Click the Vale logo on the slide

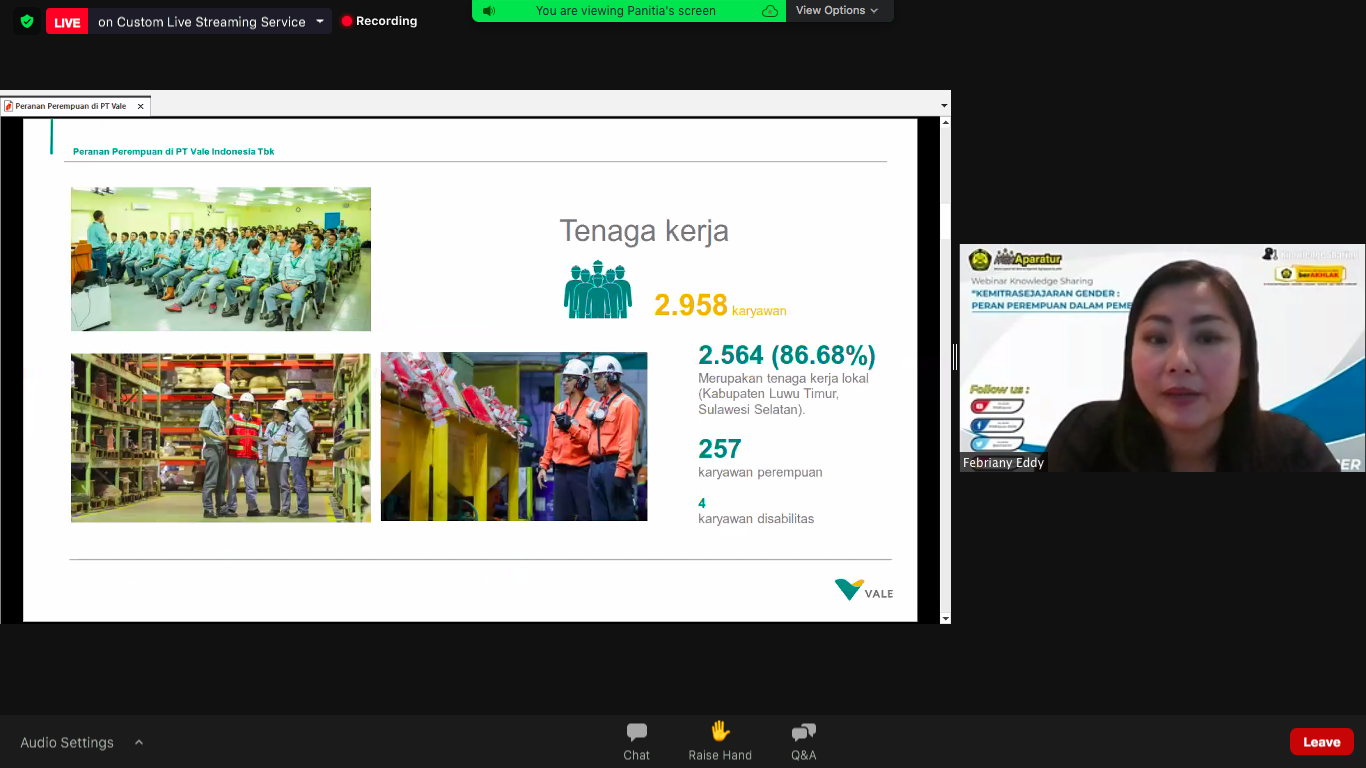tap(864, 590)
